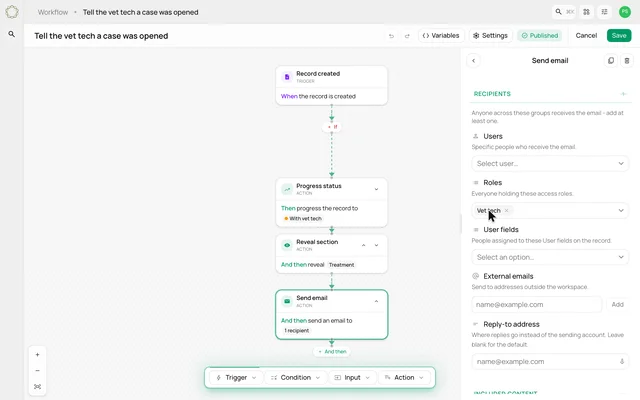Click the User fields section icon
Viewport: 640px width, 400px height.
(x=476, y=230)
